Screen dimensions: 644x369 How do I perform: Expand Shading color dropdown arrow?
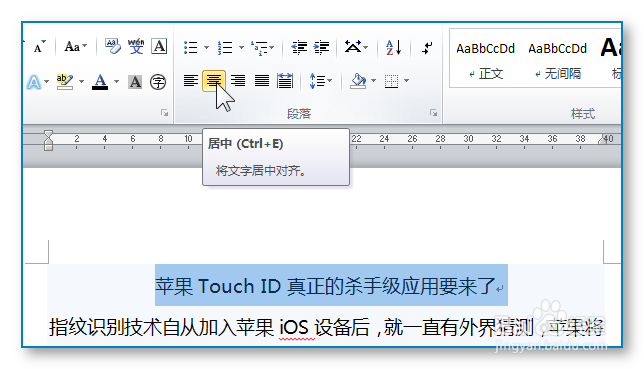pyautogui.click(x=373, y=80)
